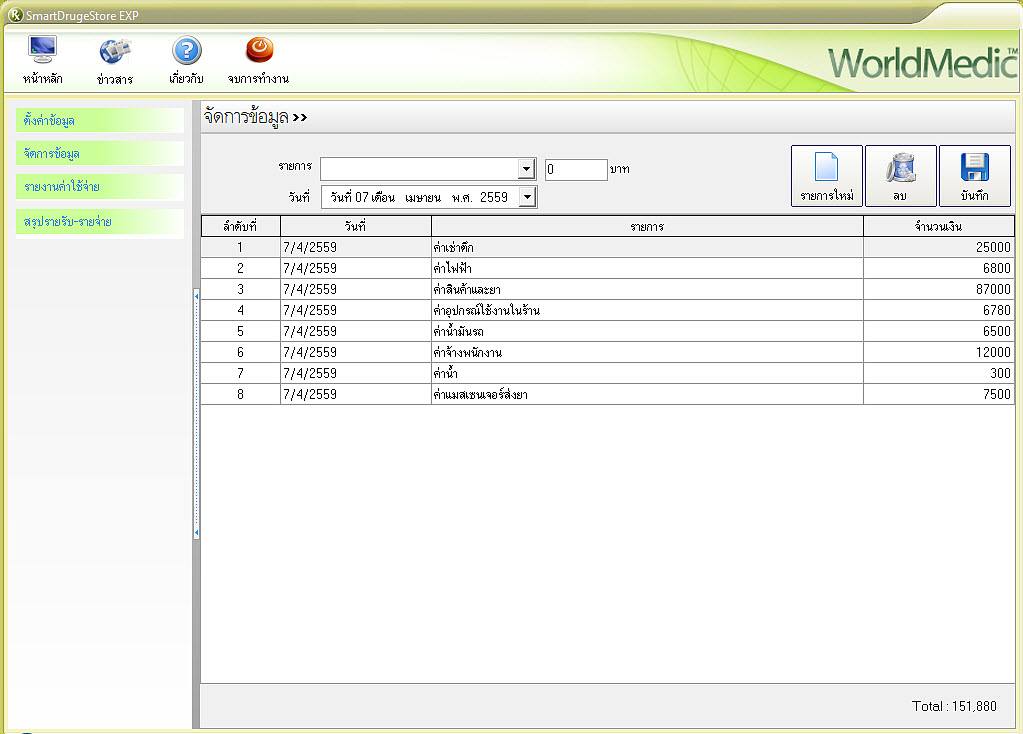Click the SmartDrugeStore title bar app icon
This screenshot has height=734, width=1023.
point(14,14)
